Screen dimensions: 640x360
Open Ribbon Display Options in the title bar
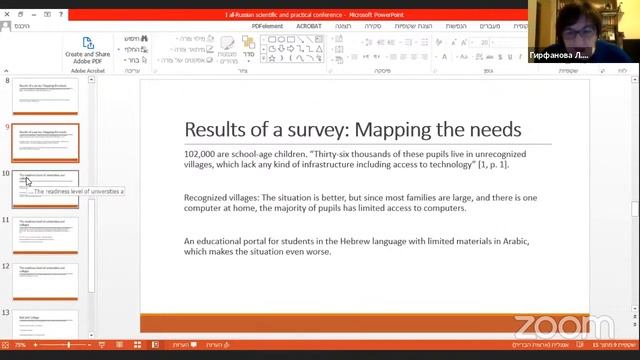(47, 14)
